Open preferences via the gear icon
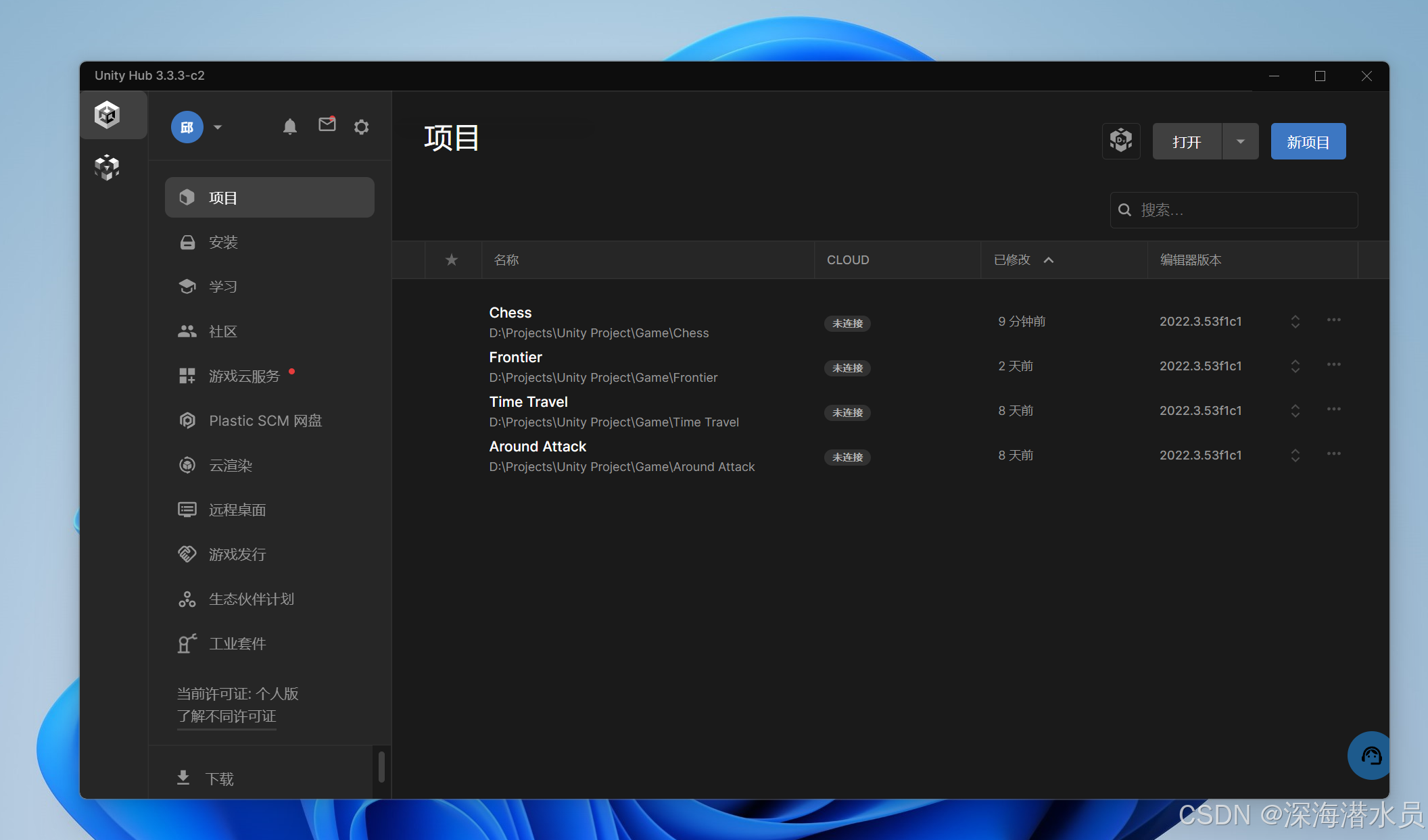1428x840 pixels. [x=361, y=126]
